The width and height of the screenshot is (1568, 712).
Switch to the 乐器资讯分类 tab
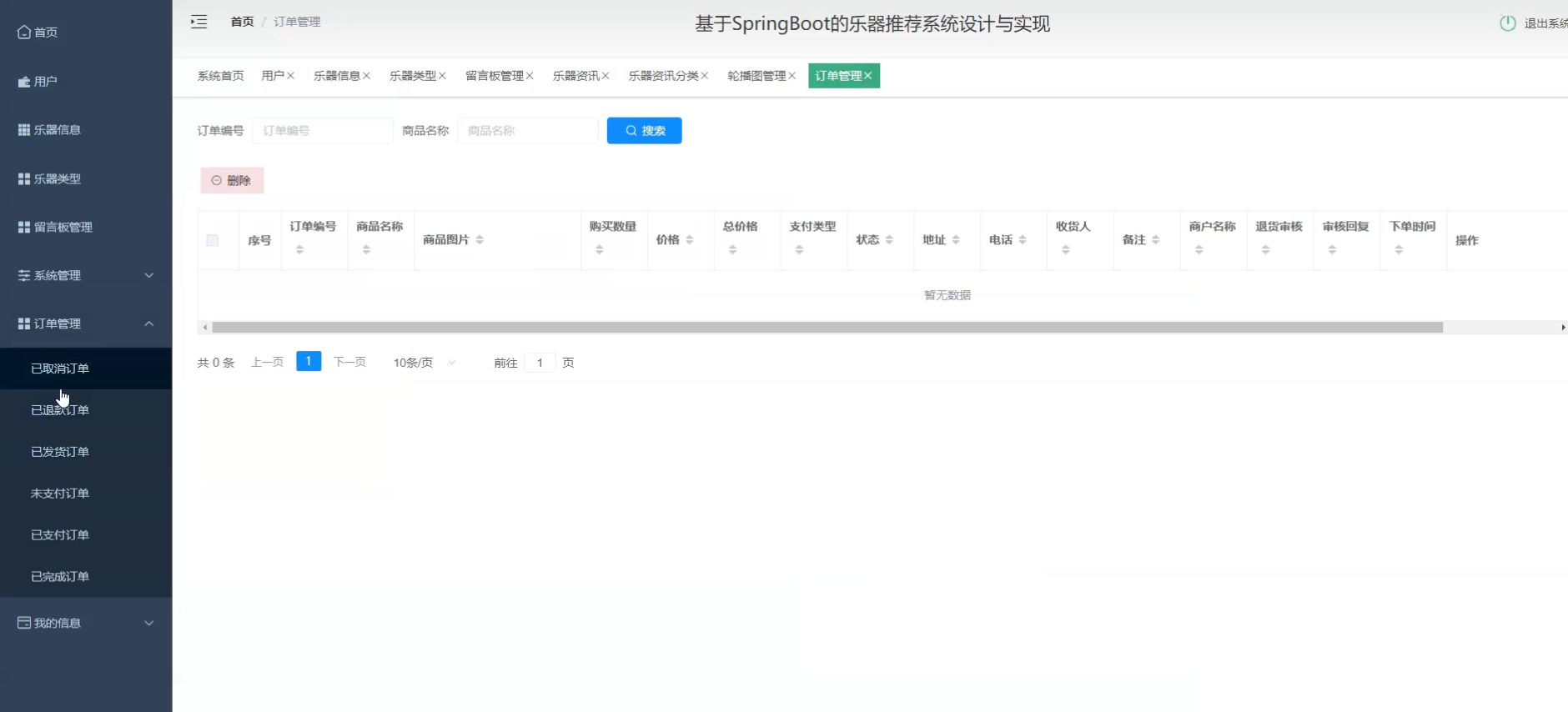click(x=663, y=76)
